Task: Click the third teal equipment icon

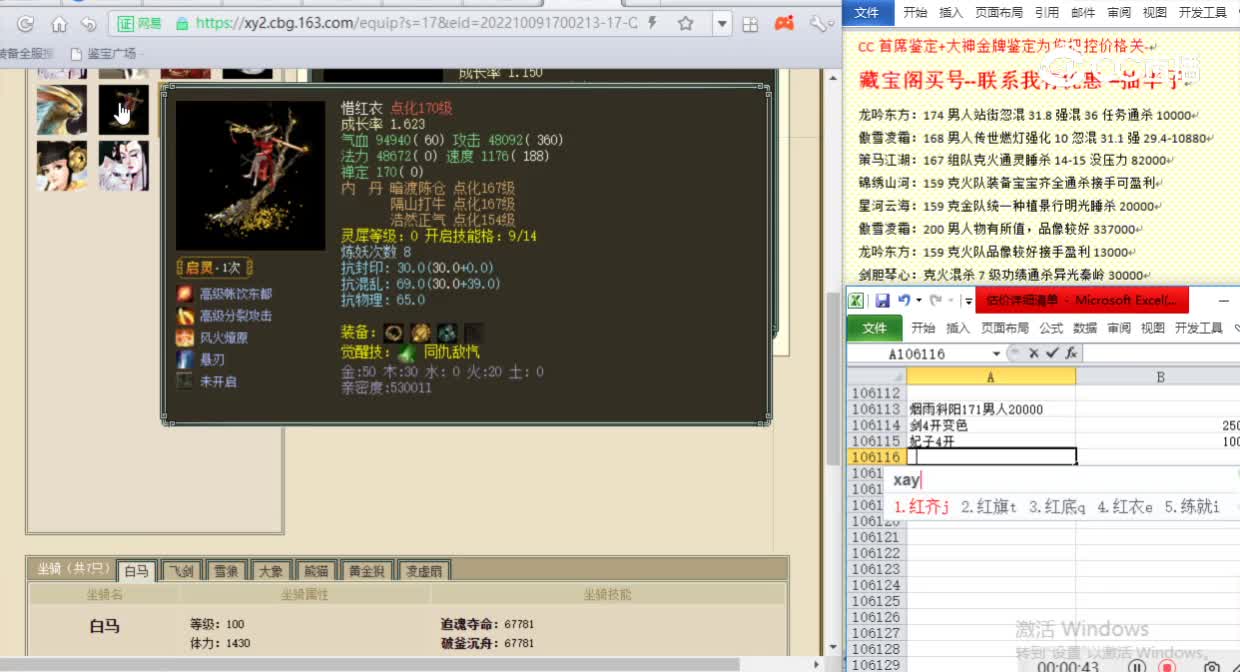Action: (448, 332)
